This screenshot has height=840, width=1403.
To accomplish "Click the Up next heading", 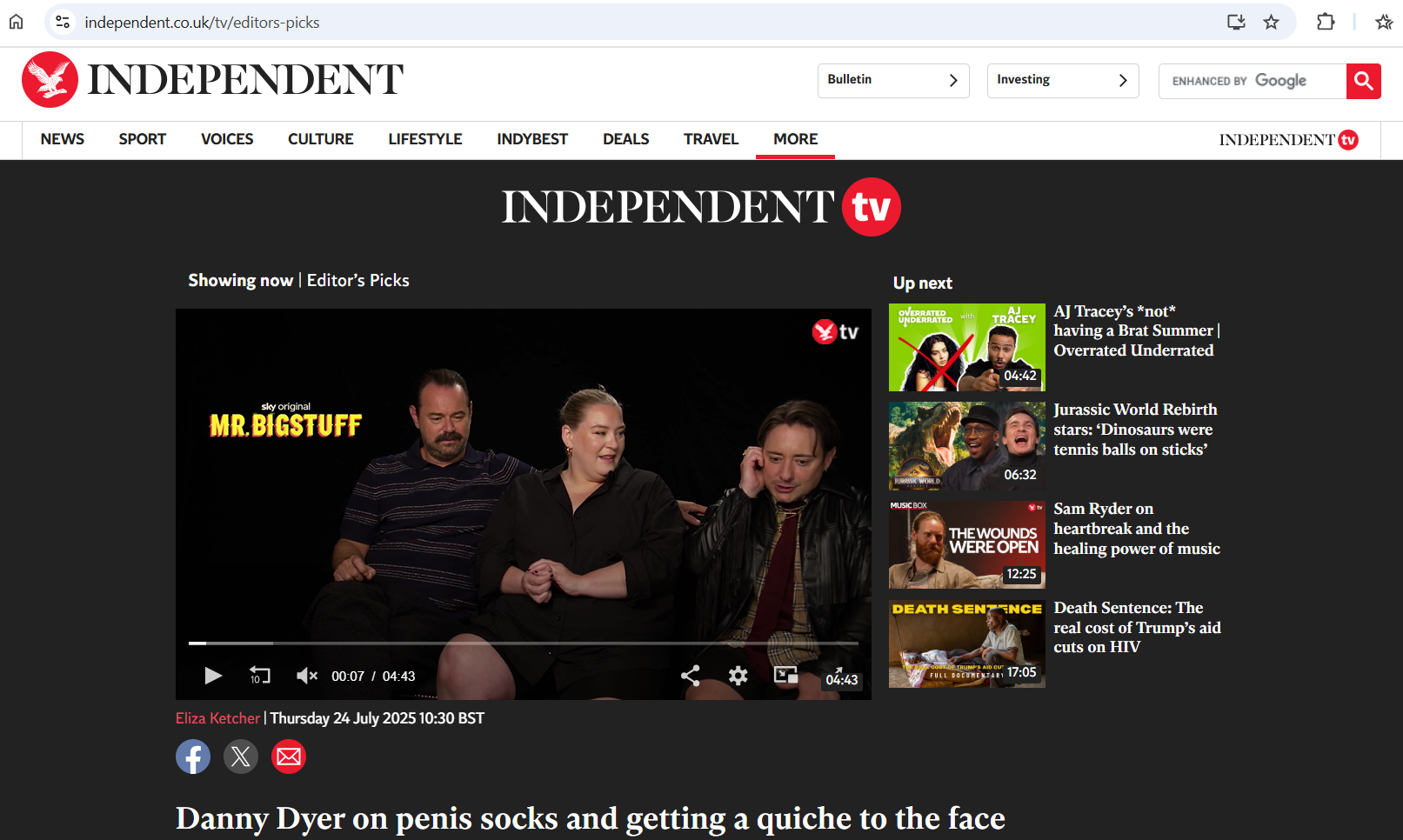I will pos(923,283).
